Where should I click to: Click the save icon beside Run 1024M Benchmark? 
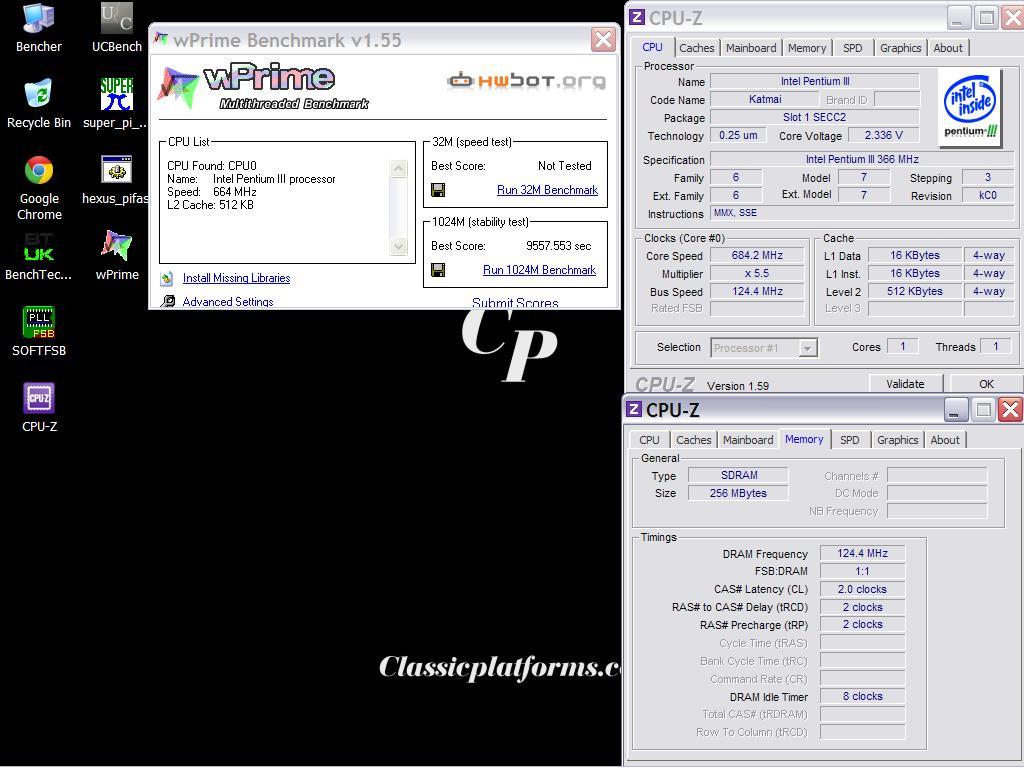click(438, 270)
